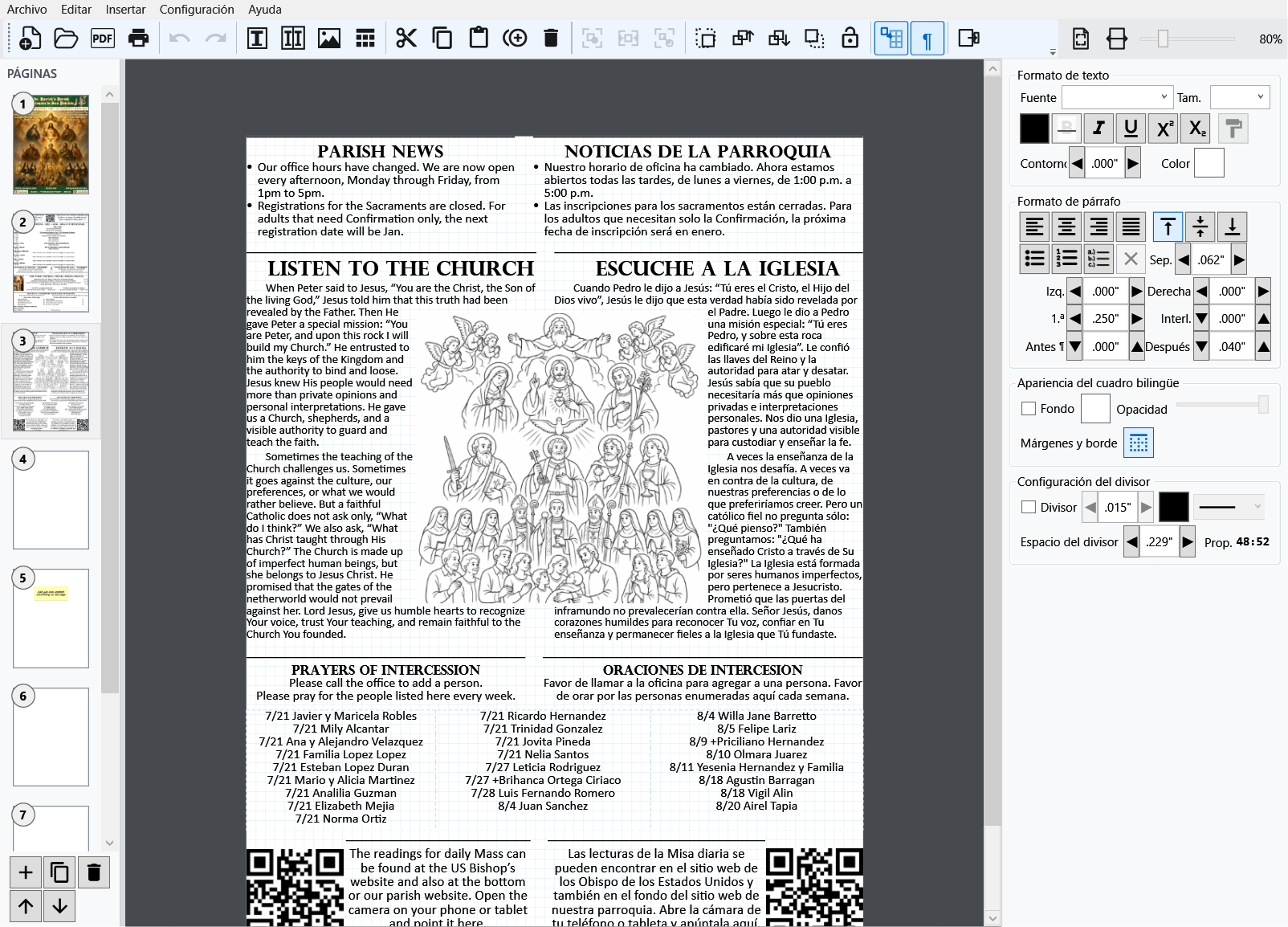
Task: Click the trash delete icon in toolbar
Action: pyautogui.click(x=551, y=39)
